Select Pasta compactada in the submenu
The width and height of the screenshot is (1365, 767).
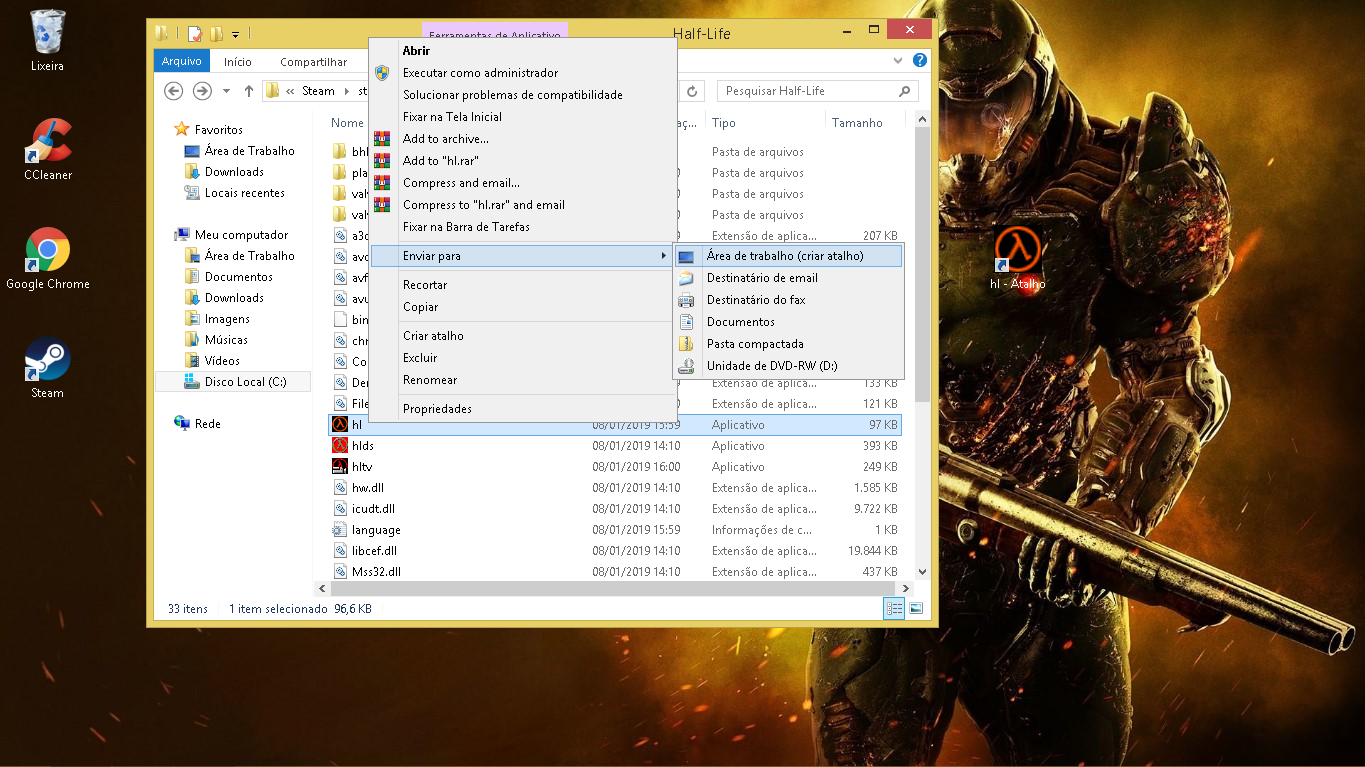point(789,344)
